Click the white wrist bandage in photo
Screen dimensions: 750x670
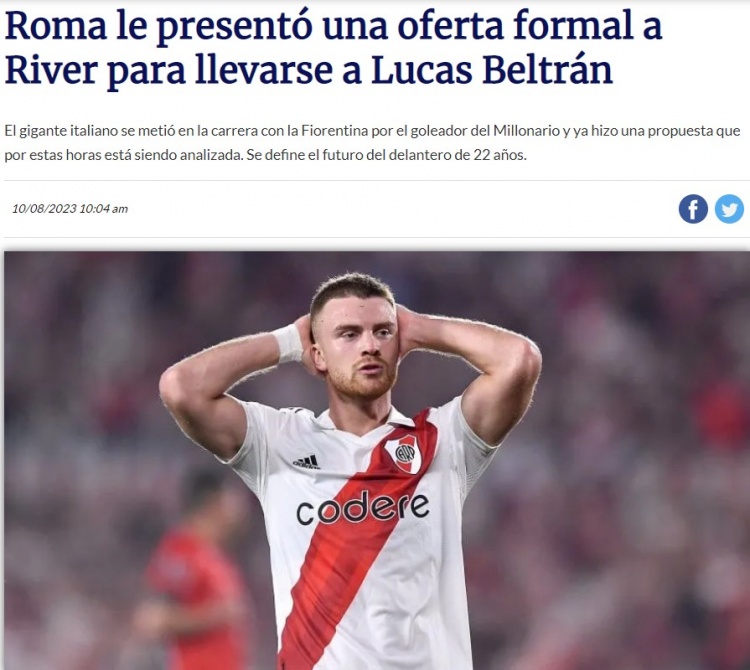tap(288, 343)
